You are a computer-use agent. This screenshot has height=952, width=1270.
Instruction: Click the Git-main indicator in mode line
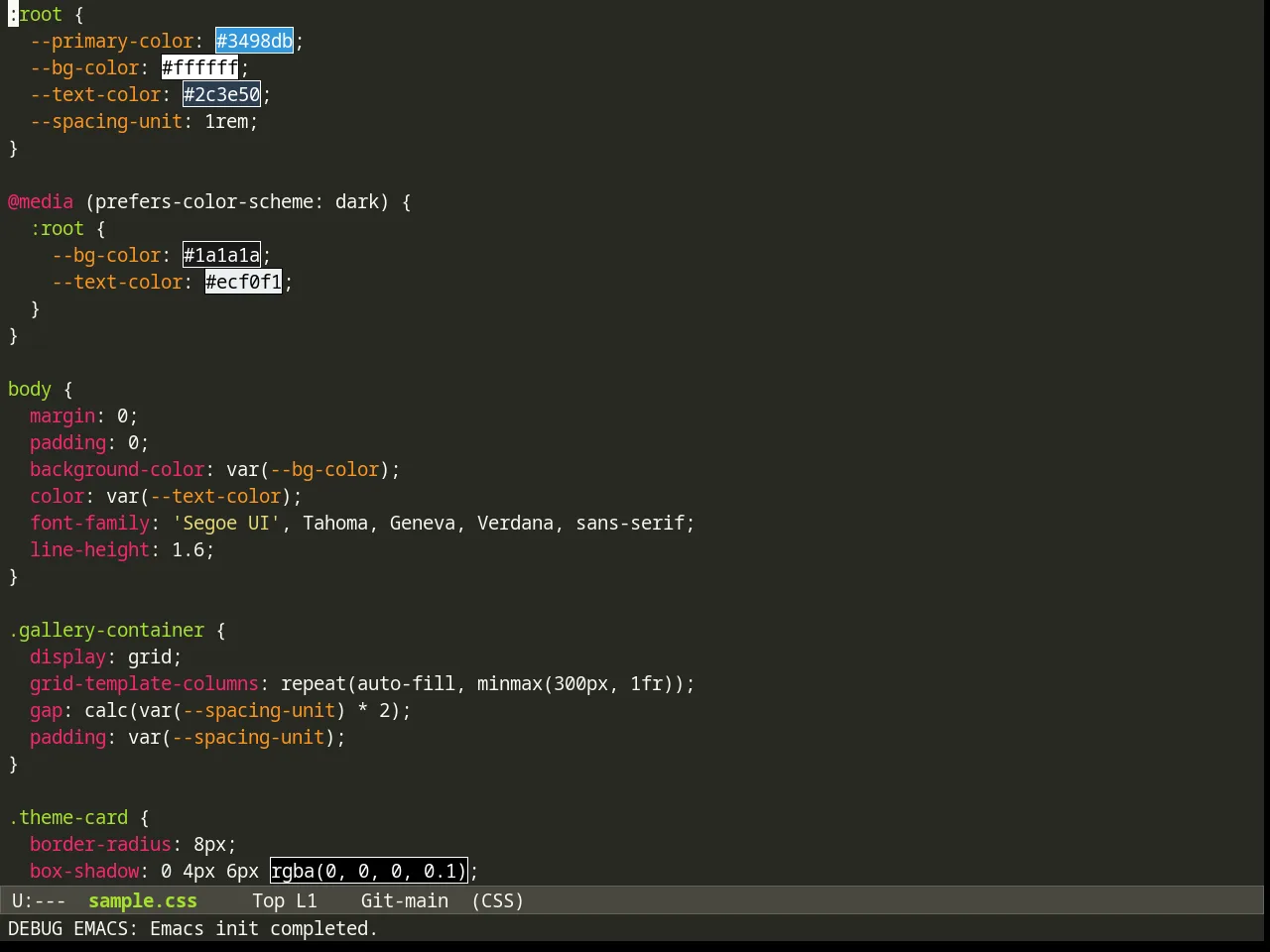pos(405,900)
